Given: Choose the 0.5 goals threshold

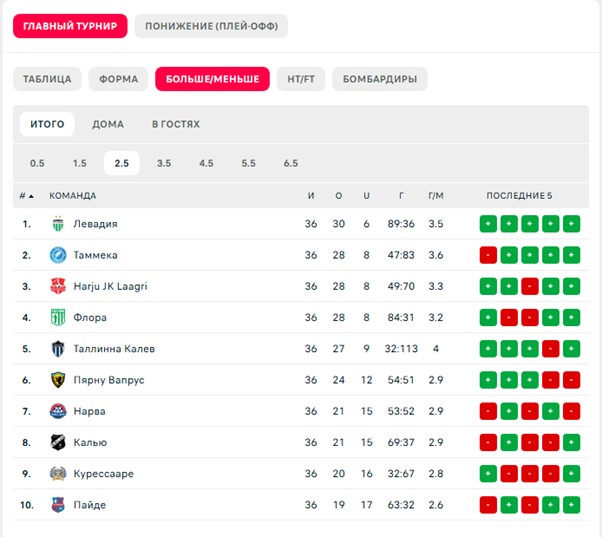Looking at the screenshot, I should 37,163.
